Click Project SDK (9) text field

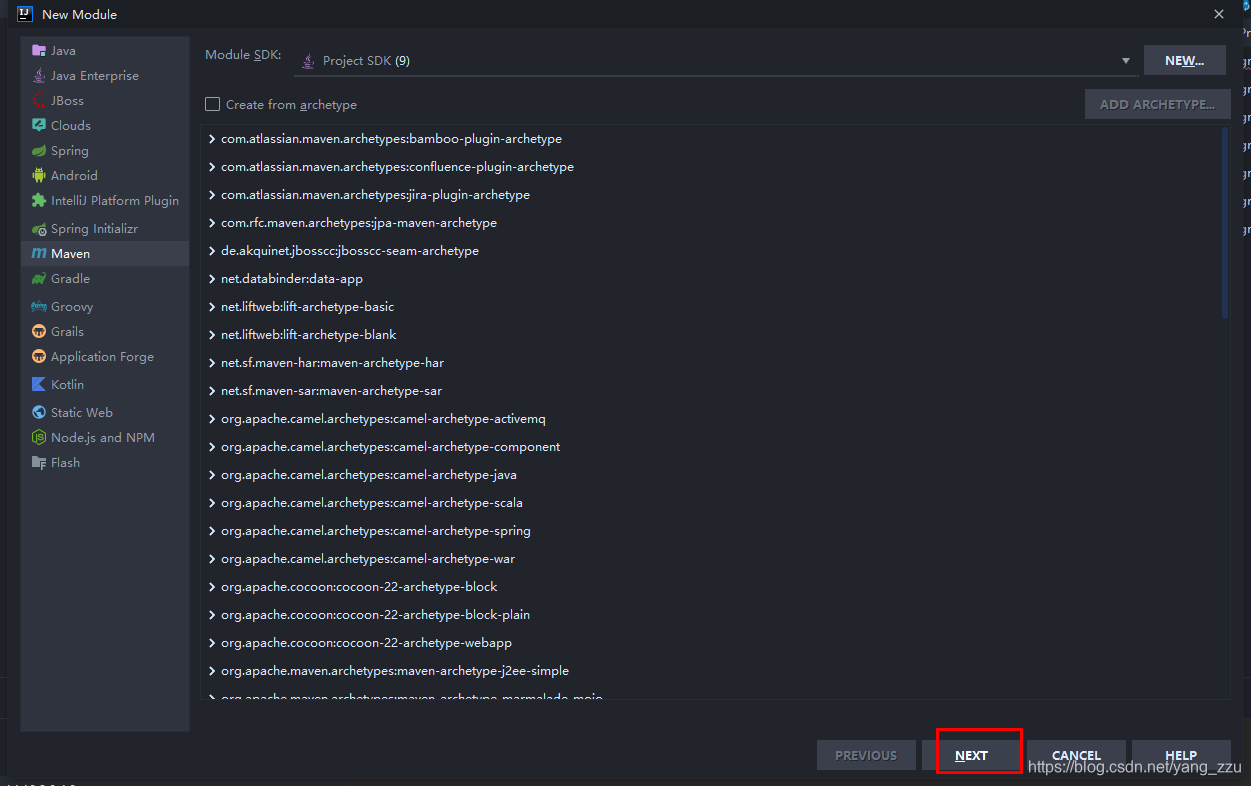716,61
